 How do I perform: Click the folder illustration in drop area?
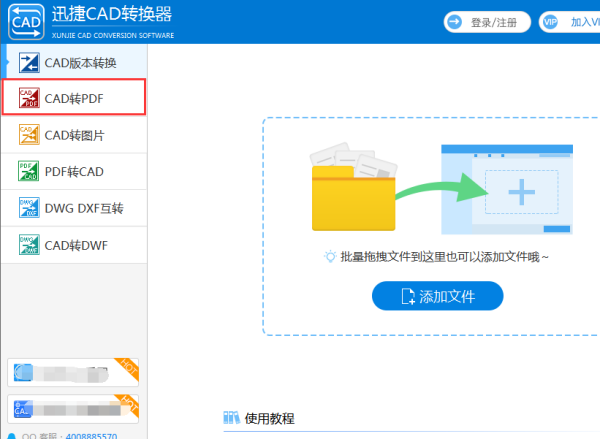coord(354,187)
